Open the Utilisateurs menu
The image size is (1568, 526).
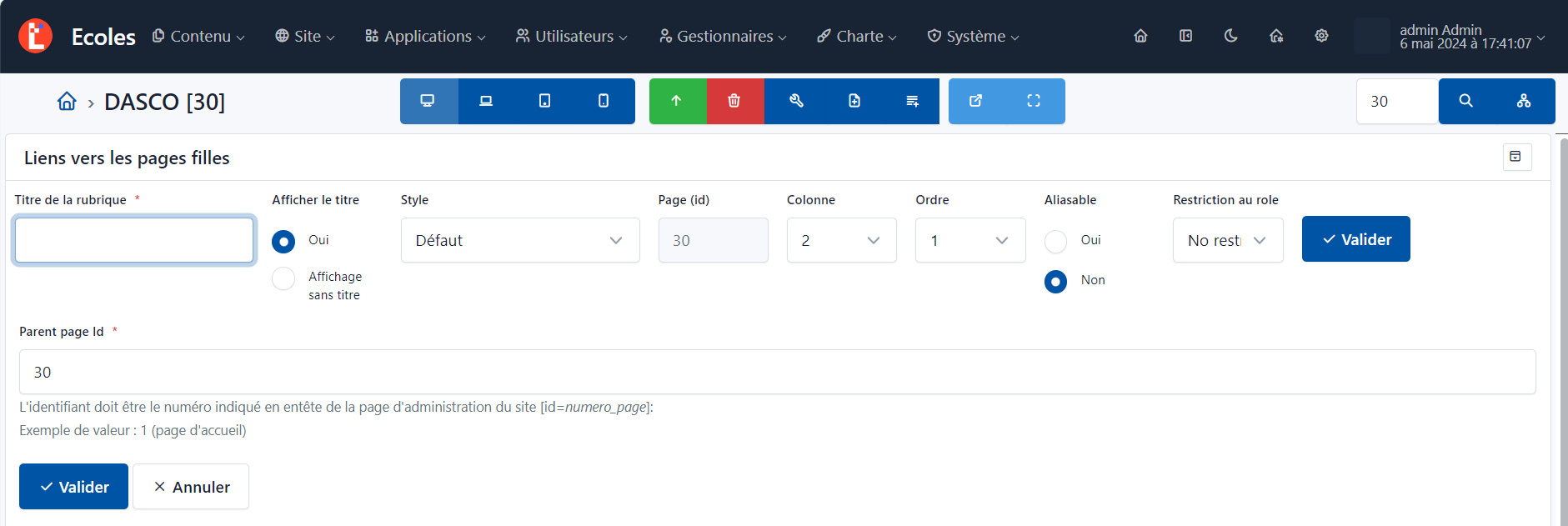(x=572, y=37)
